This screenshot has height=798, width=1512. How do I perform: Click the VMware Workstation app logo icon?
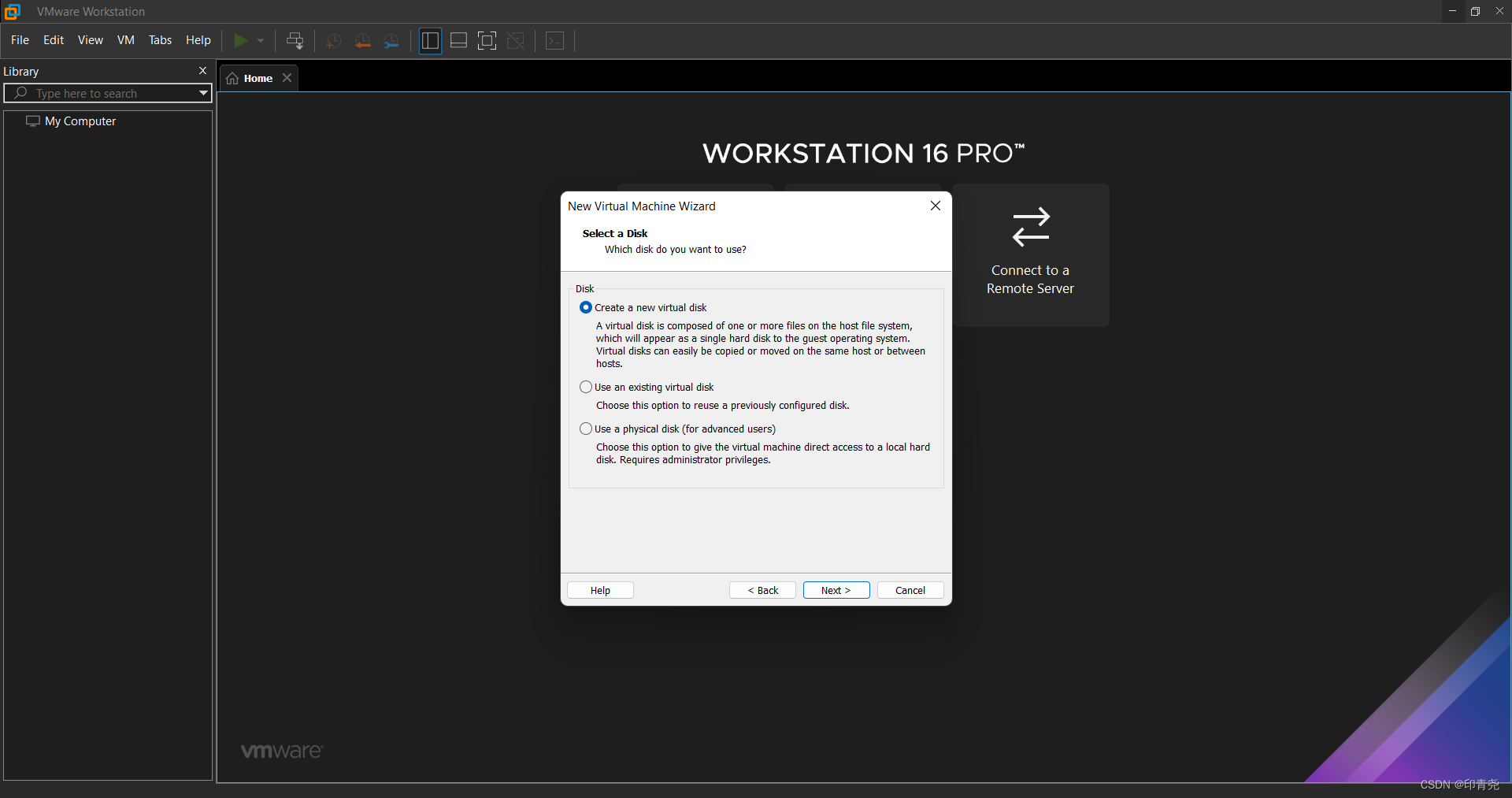coord(13,11)
